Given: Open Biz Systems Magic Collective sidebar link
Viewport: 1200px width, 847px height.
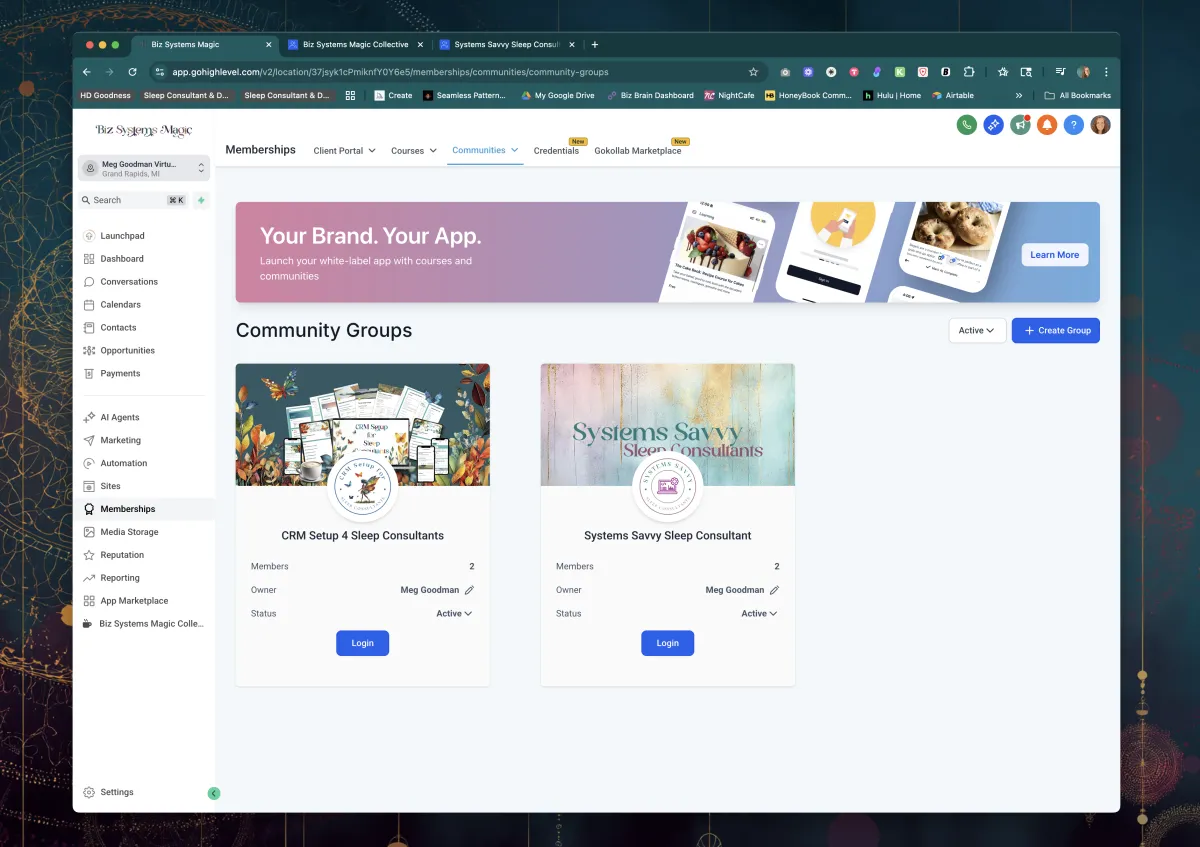Looking at the screenshot, I should click(144, 624).
